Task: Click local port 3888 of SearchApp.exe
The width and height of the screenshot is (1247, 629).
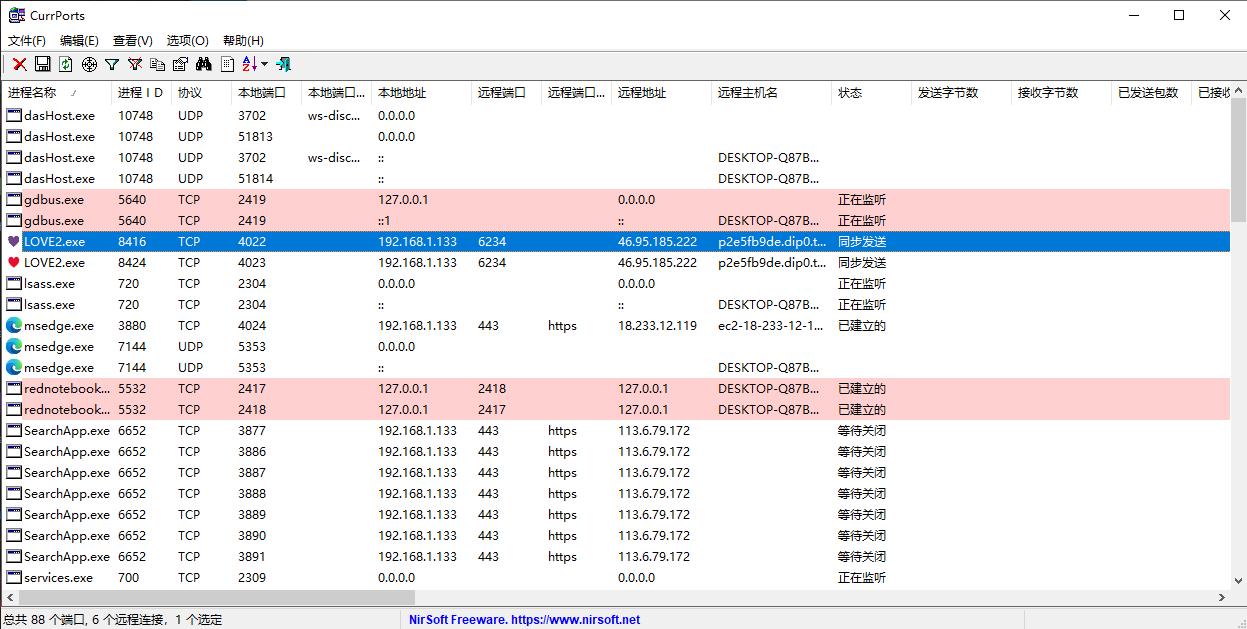Action: click(x=252, y=494)
